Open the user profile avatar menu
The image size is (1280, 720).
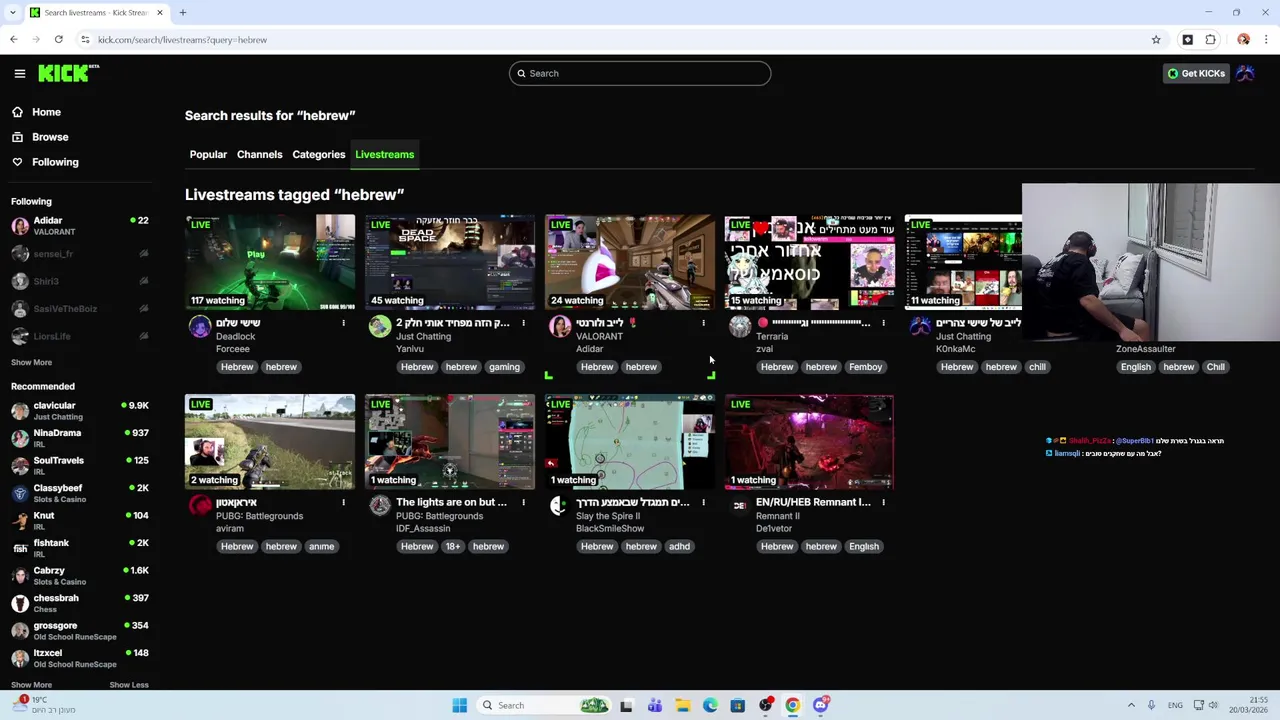tap(1245, 73)
